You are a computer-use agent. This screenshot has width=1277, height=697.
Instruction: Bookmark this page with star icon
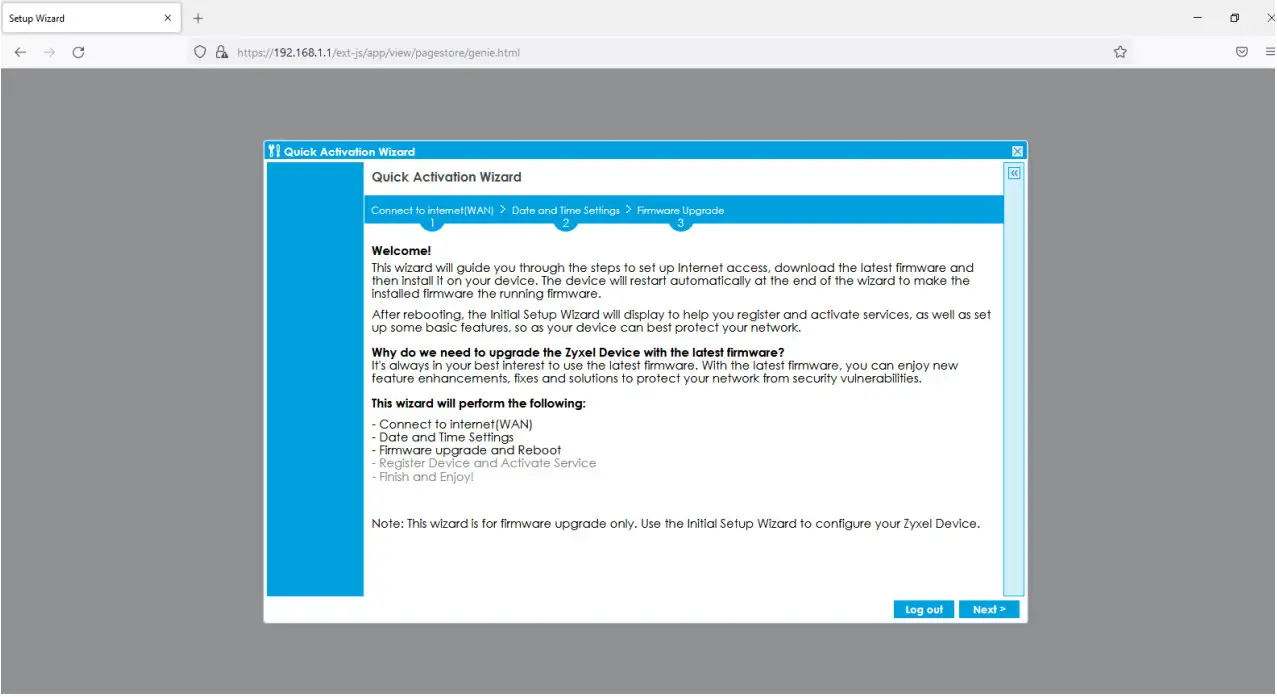pyautogui.click(x=1120, y=52)
